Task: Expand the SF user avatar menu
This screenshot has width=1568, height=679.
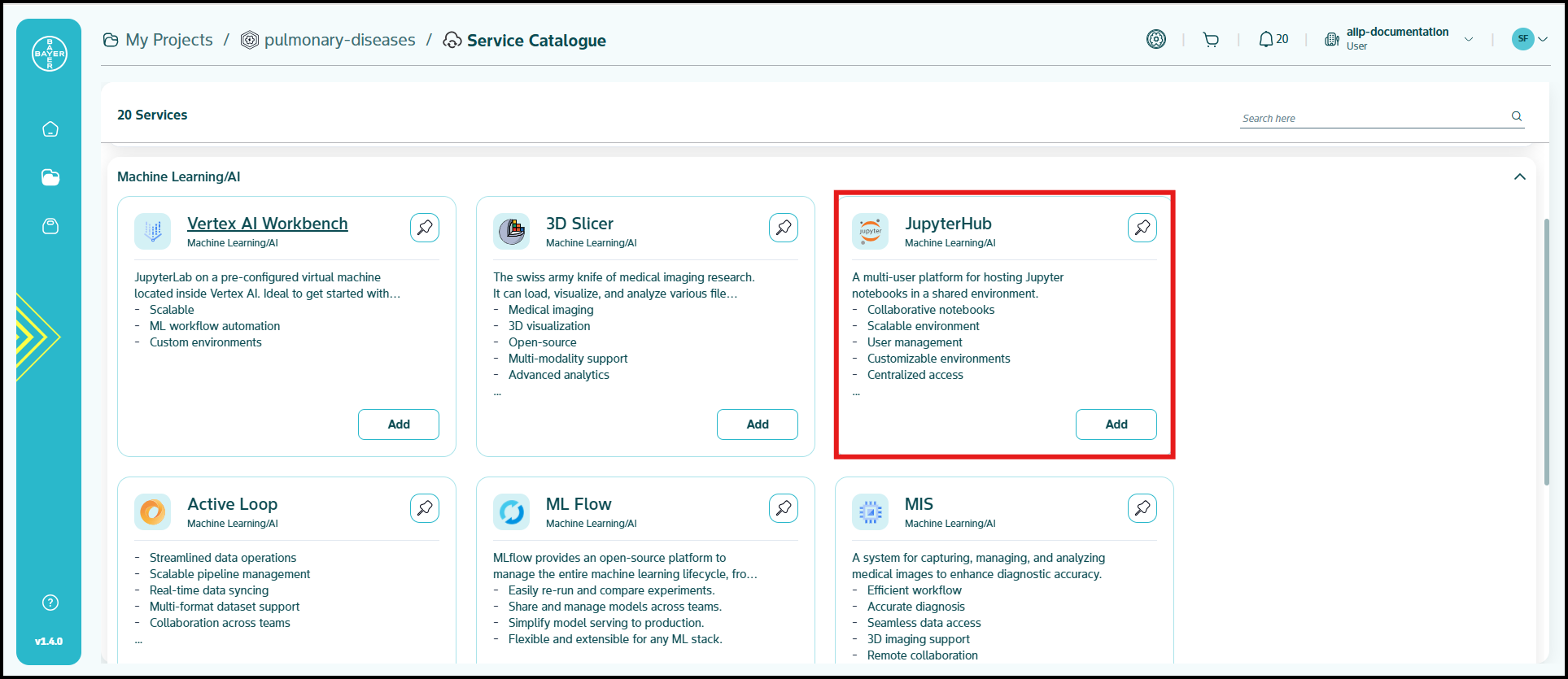Action: coord(1529,39)
